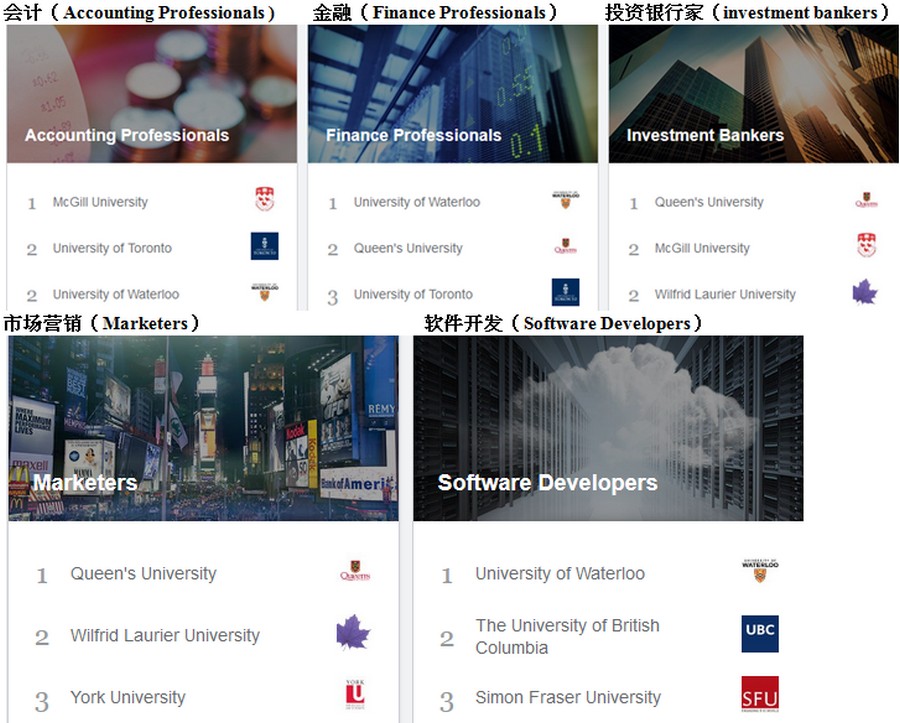Open Simon Fraser University link

point(568,697)
